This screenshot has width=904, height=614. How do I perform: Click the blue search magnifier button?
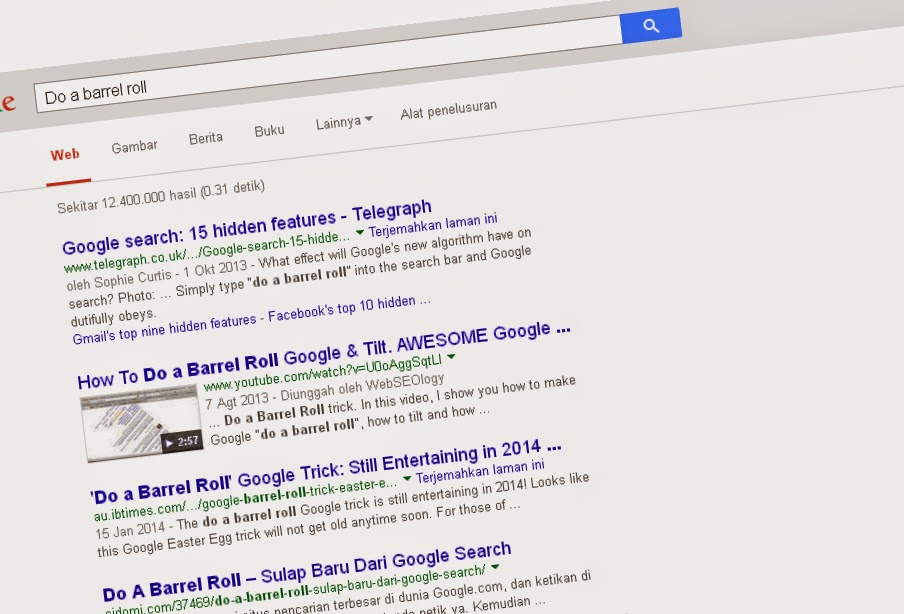[x=651, y=26]
